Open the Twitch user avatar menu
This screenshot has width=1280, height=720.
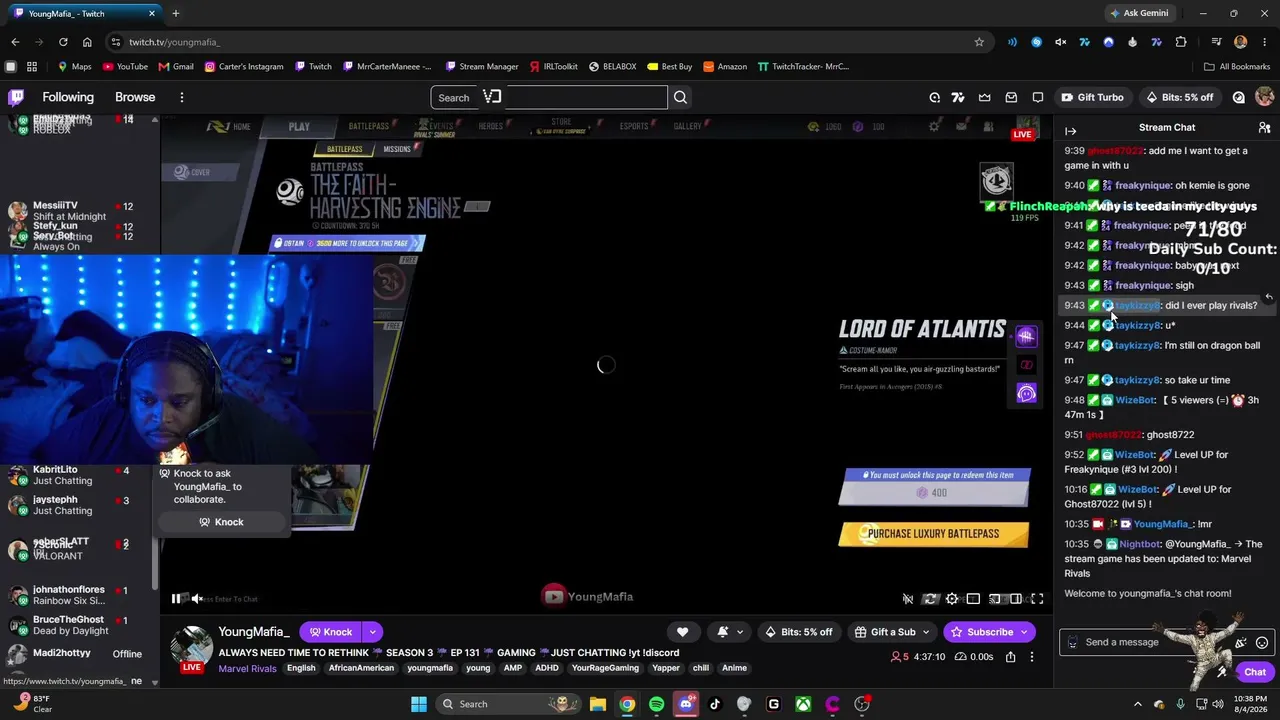[1264, 97]
